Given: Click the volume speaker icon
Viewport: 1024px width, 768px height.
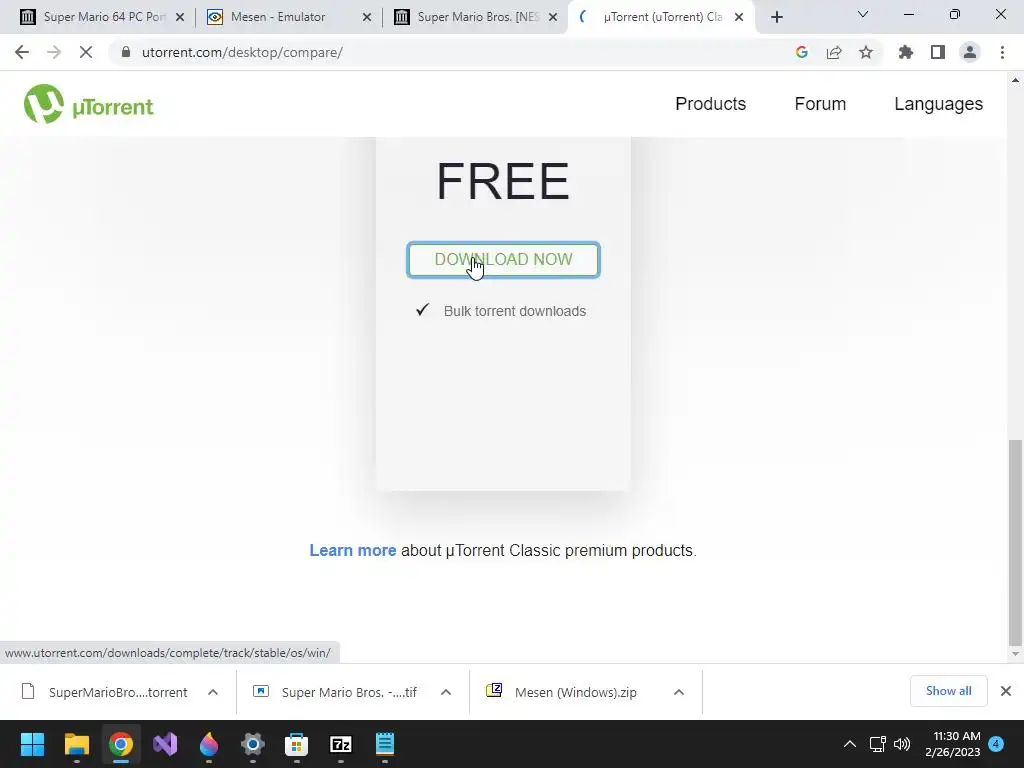Looking at the screenshot, I should coord(902,744).
